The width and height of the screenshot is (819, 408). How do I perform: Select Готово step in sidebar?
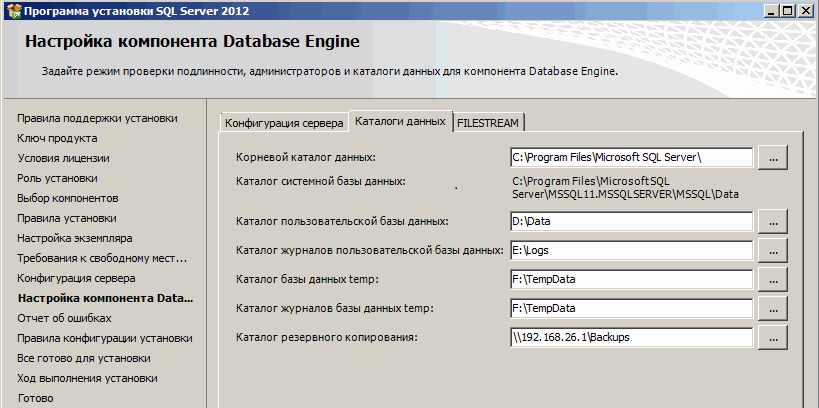pos(36,398)
